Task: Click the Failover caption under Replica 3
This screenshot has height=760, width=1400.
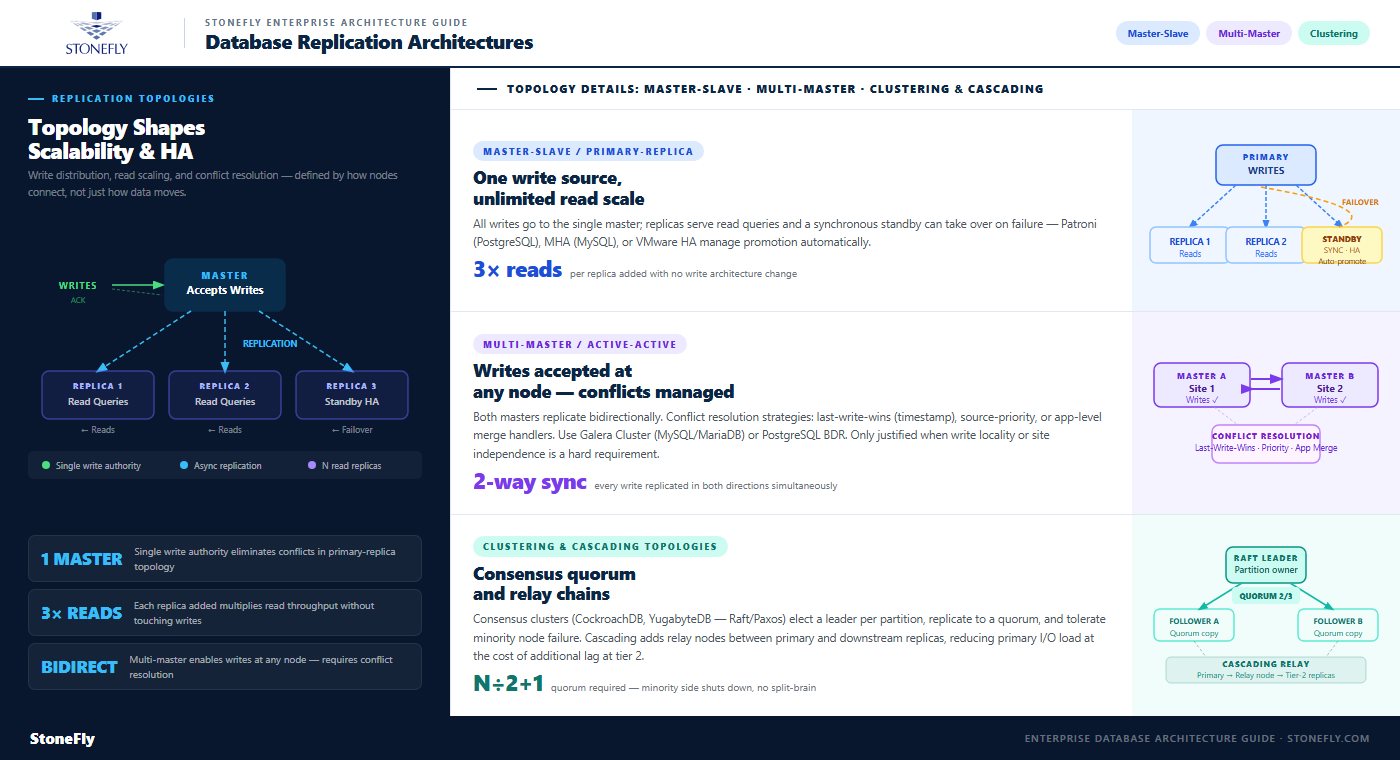Action: coord(352,430)
